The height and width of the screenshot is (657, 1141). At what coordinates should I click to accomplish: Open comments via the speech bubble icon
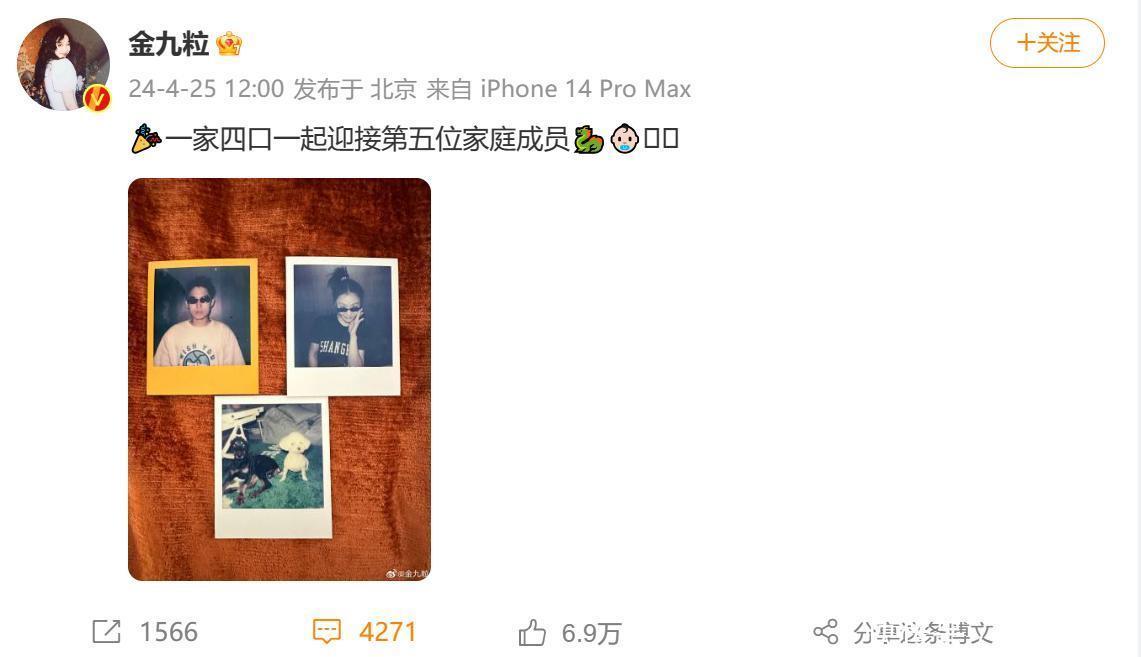(327, 632)
